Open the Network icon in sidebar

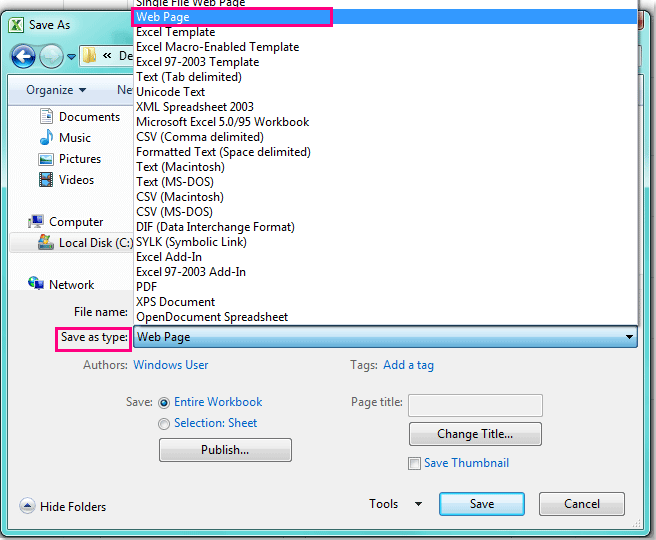pos(36,285)
